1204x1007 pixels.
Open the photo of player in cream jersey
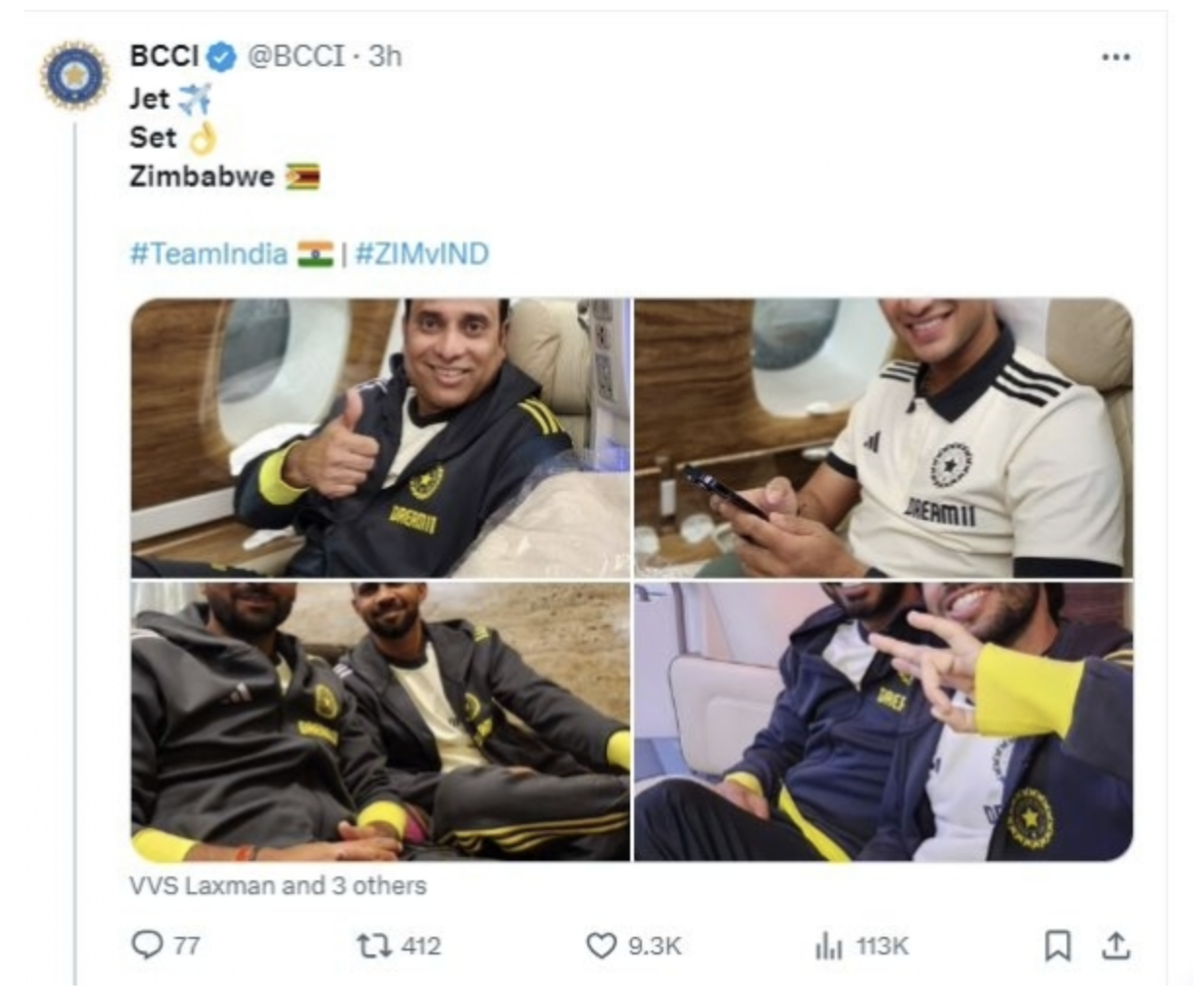tap(884, 438)
